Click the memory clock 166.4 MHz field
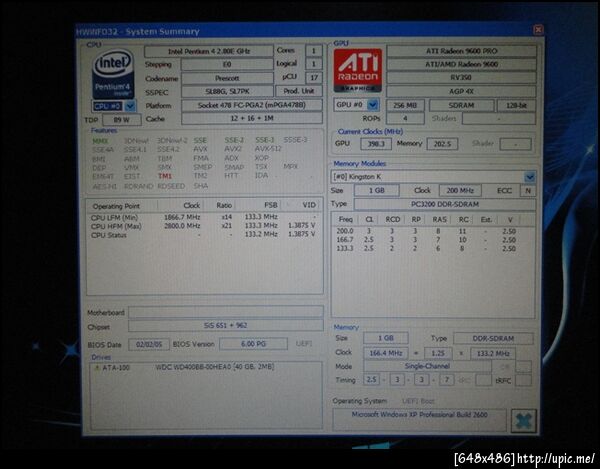Screen dimensions: 600x469 coord(386,353)
